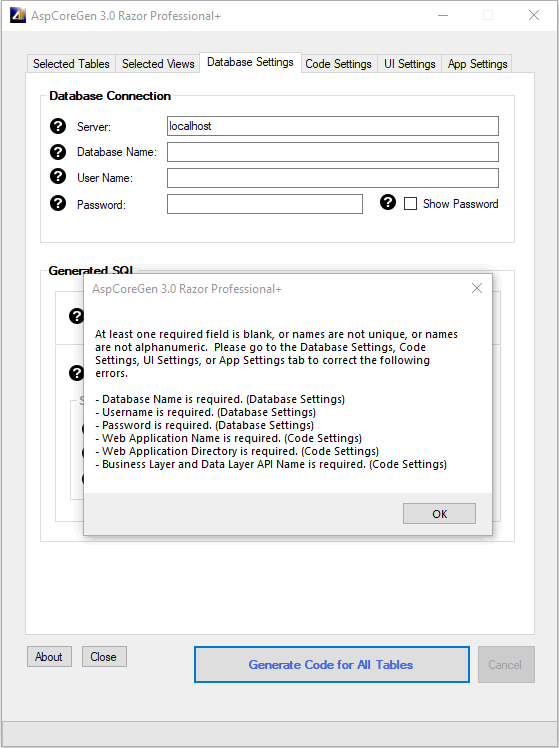
Task: Toggle the Show Password checkbox
Action: point(410,204)
